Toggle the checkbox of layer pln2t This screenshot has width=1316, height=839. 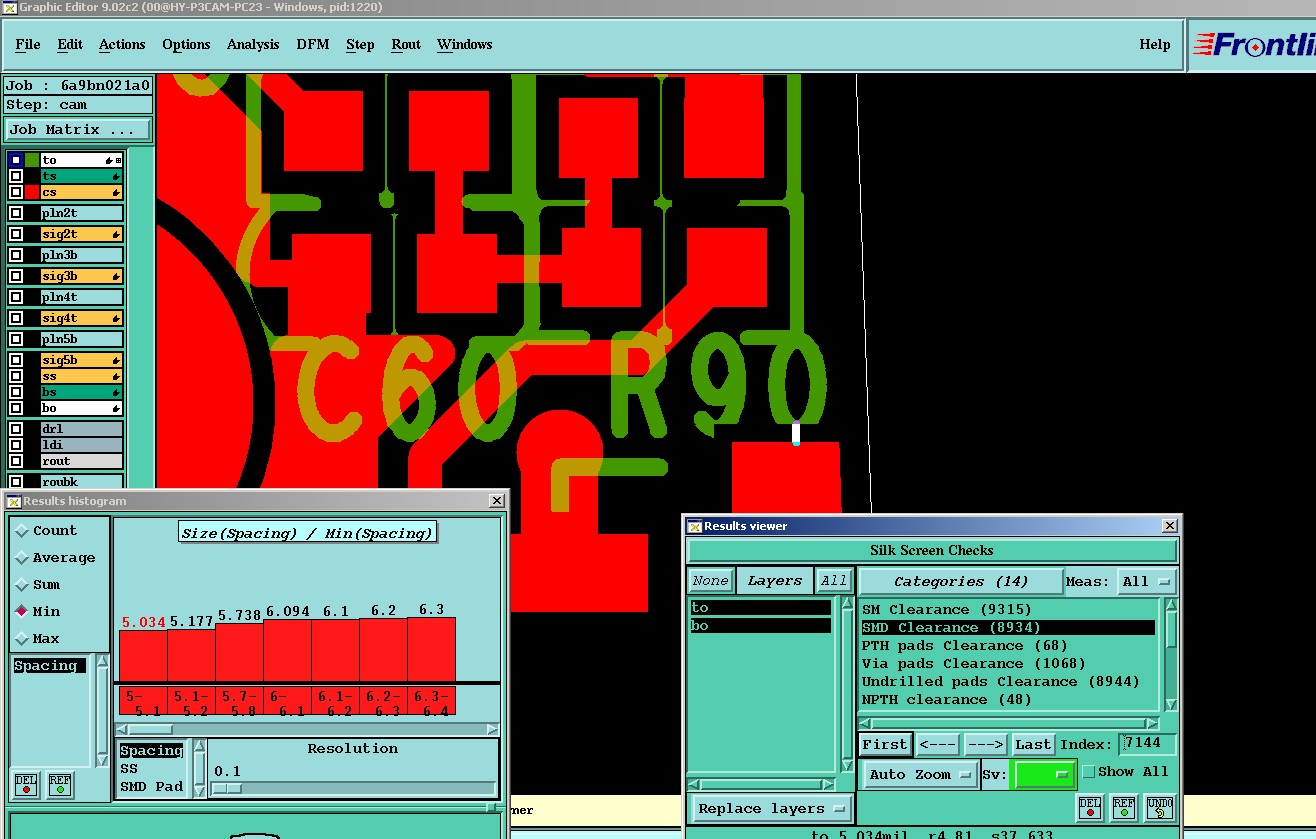pyautogui.click(x=16, y=213)
